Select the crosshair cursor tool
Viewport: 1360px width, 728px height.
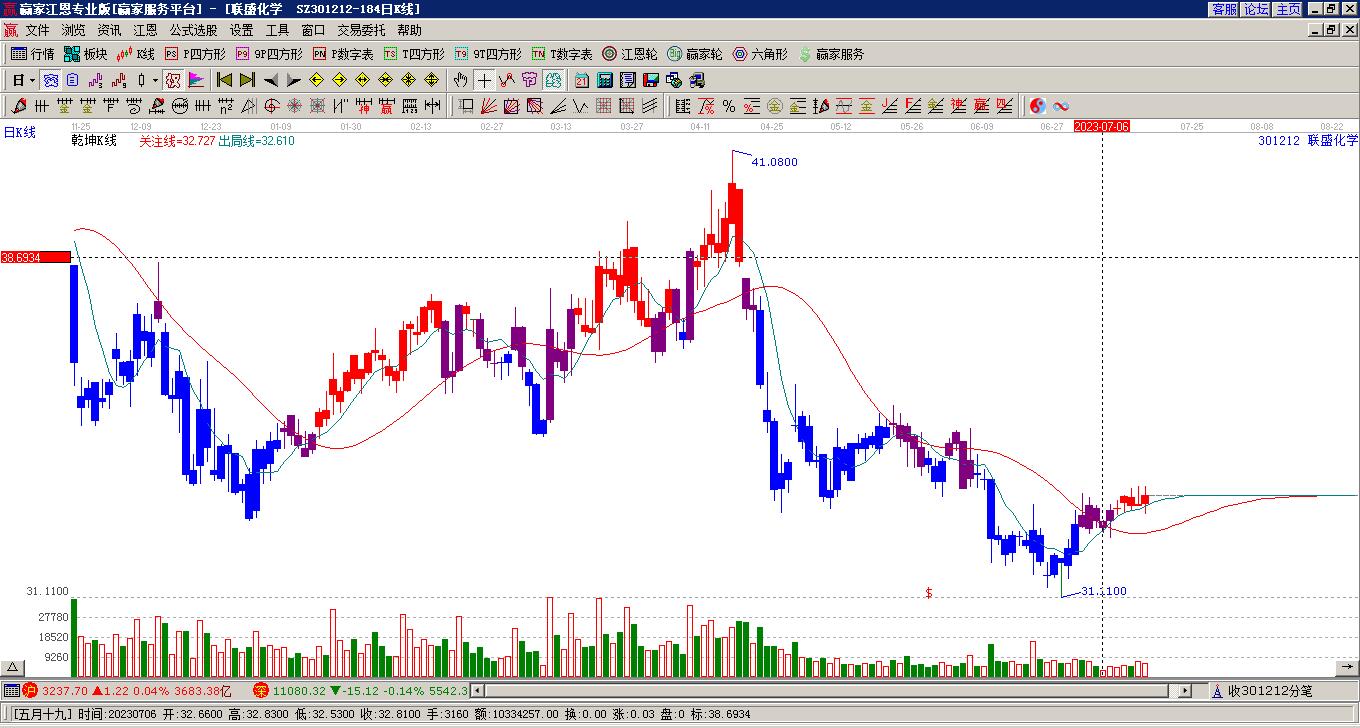click(x=484, y=80)
